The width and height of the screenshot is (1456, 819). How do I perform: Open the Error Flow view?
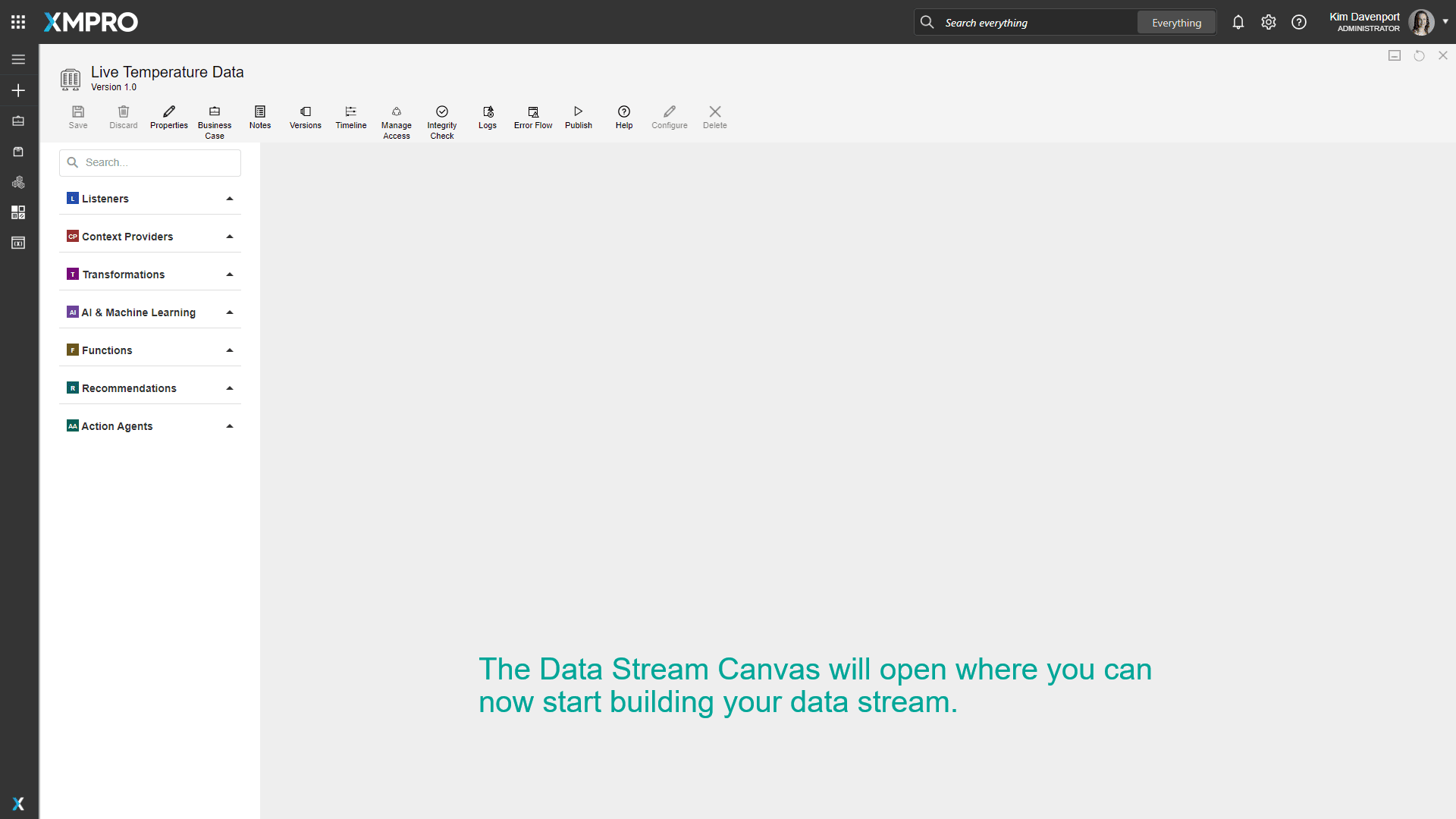point(532,118)
